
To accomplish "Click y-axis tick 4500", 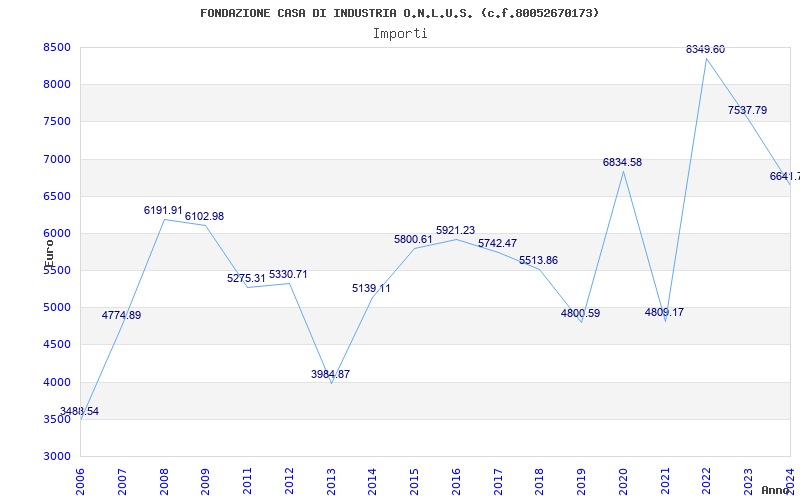I will pos(57,344).
